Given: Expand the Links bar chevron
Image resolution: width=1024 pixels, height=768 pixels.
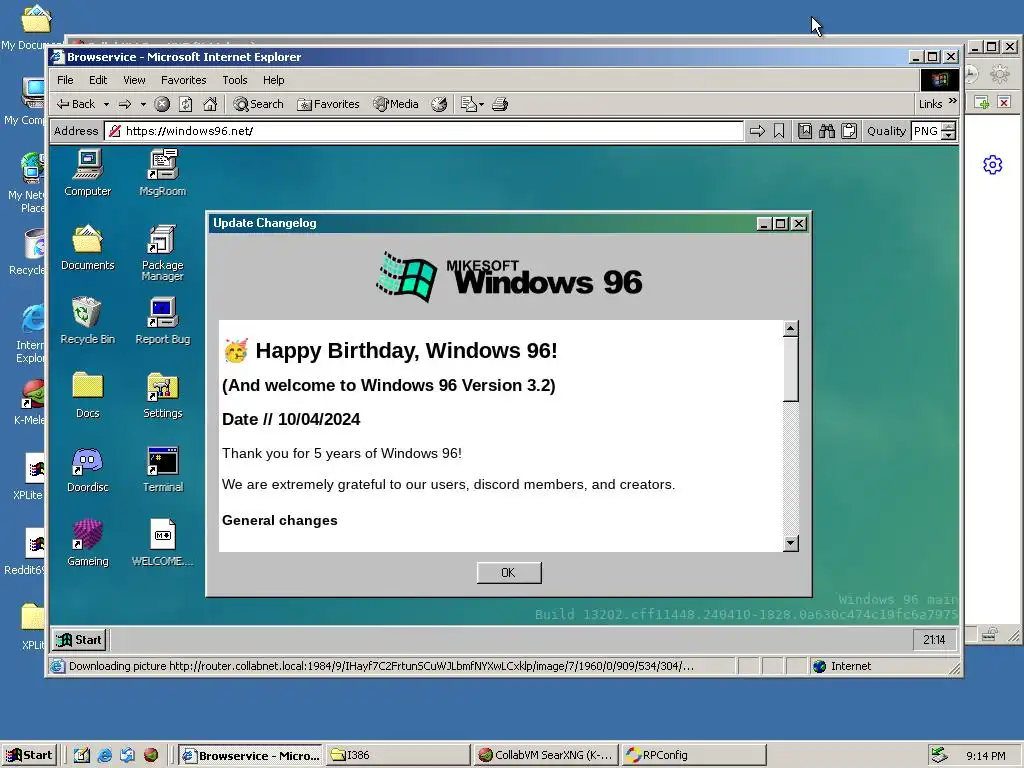Looking at the screenshot, I should coord(952,101).
